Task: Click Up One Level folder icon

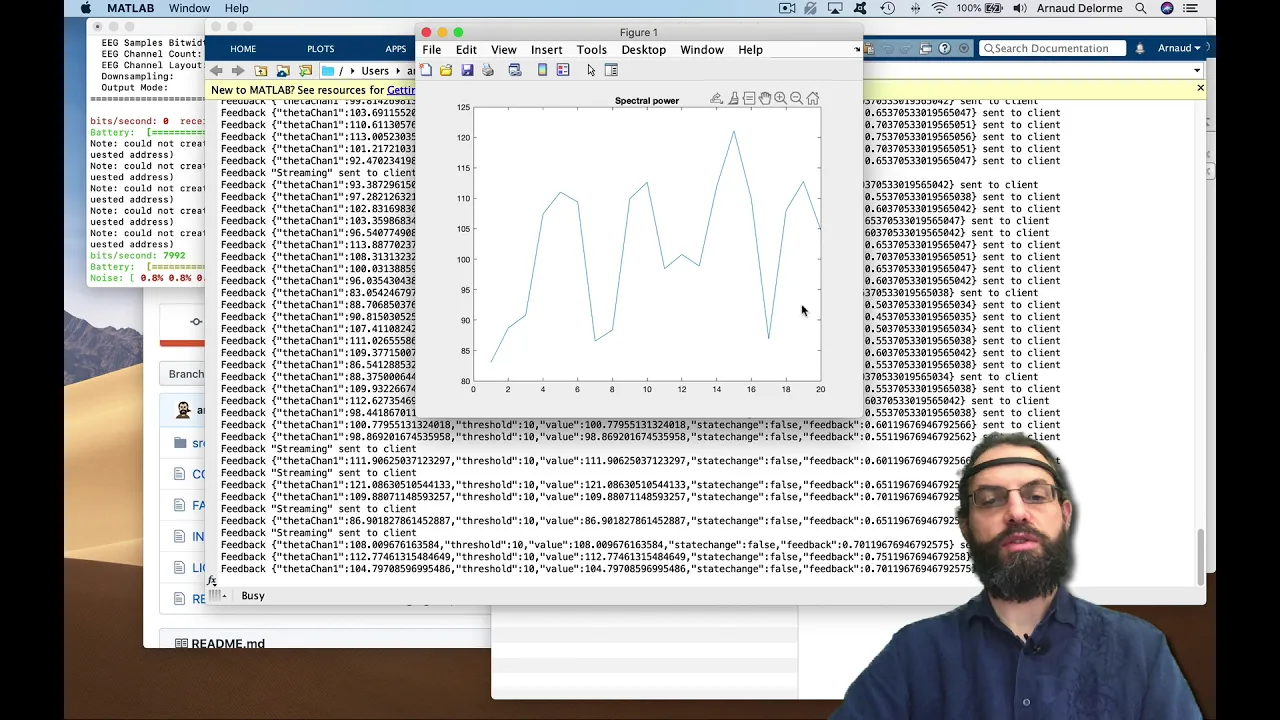Action: pyautogui.click(x=261, y=71)
